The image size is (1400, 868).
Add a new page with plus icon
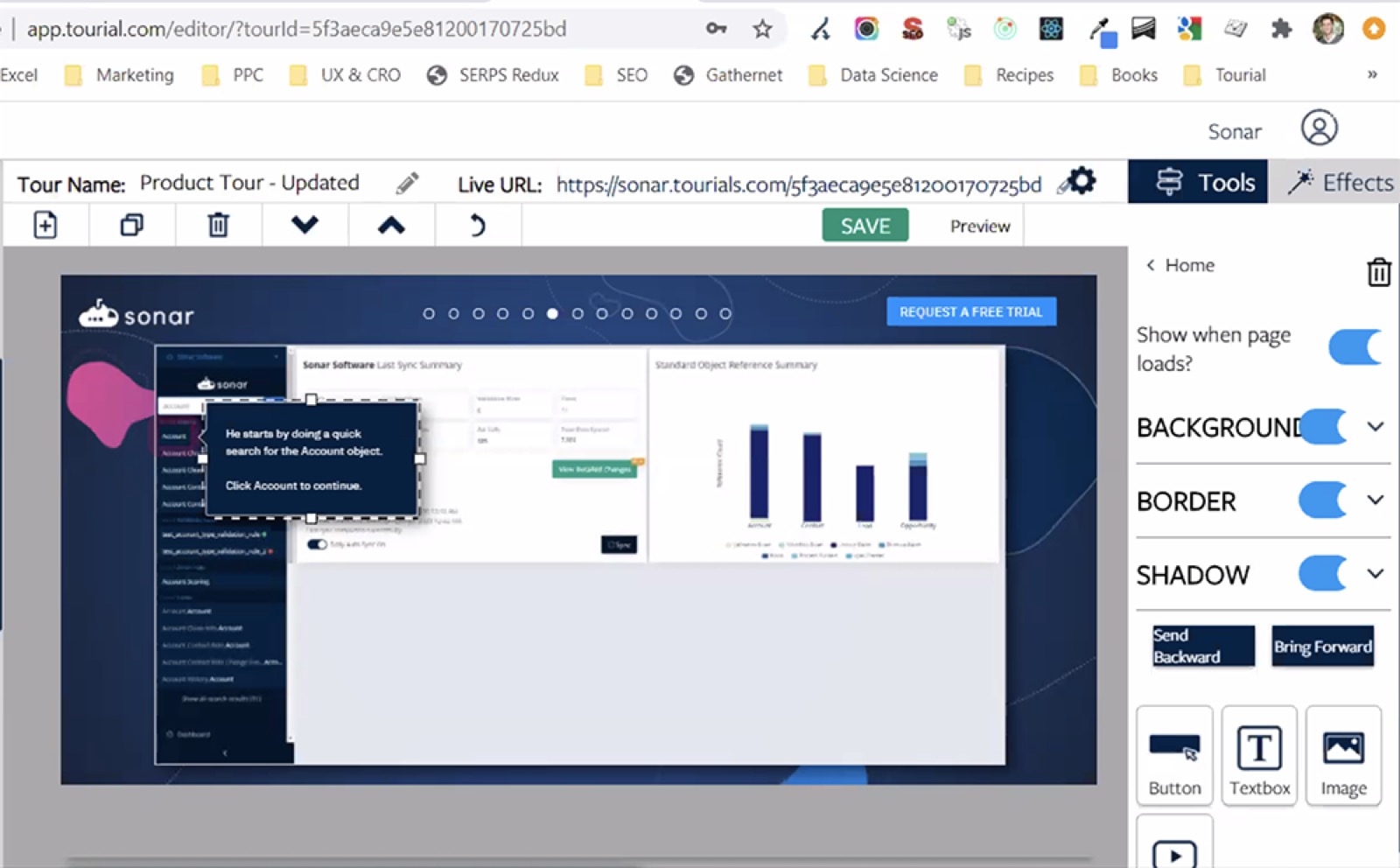point(45,226)
